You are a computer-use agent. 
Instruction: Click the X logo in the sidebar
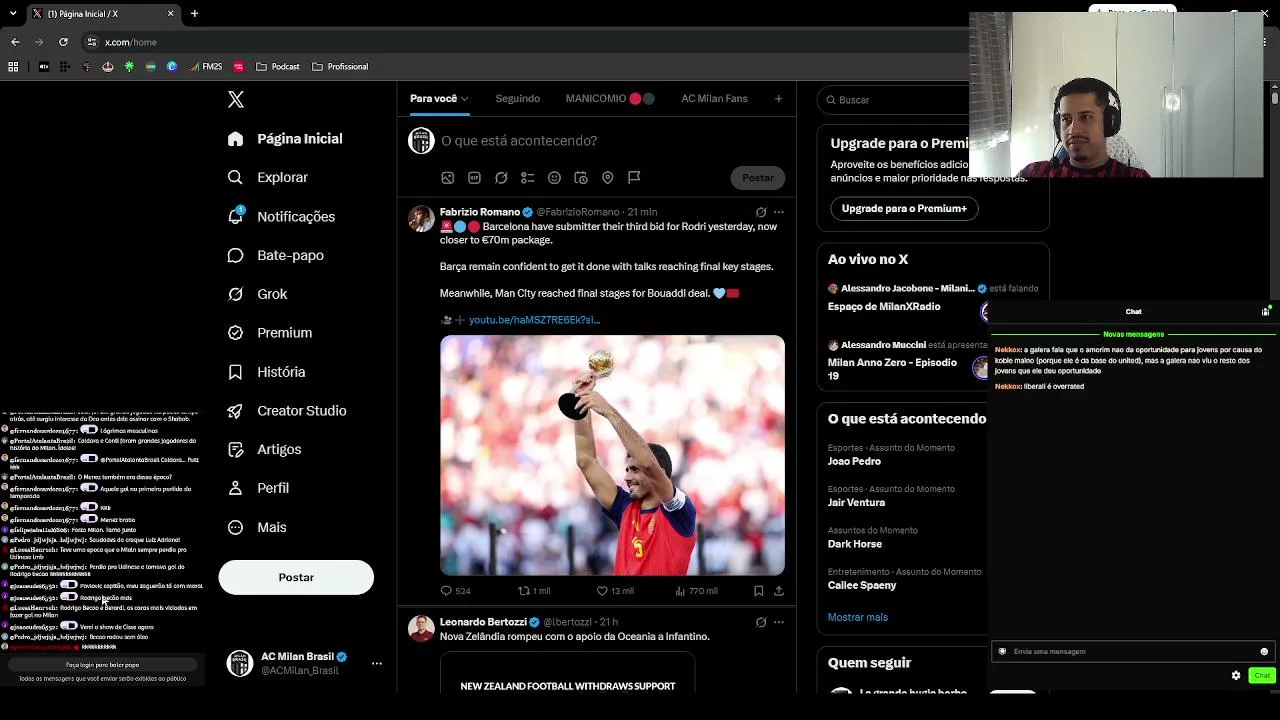[236, 99]
